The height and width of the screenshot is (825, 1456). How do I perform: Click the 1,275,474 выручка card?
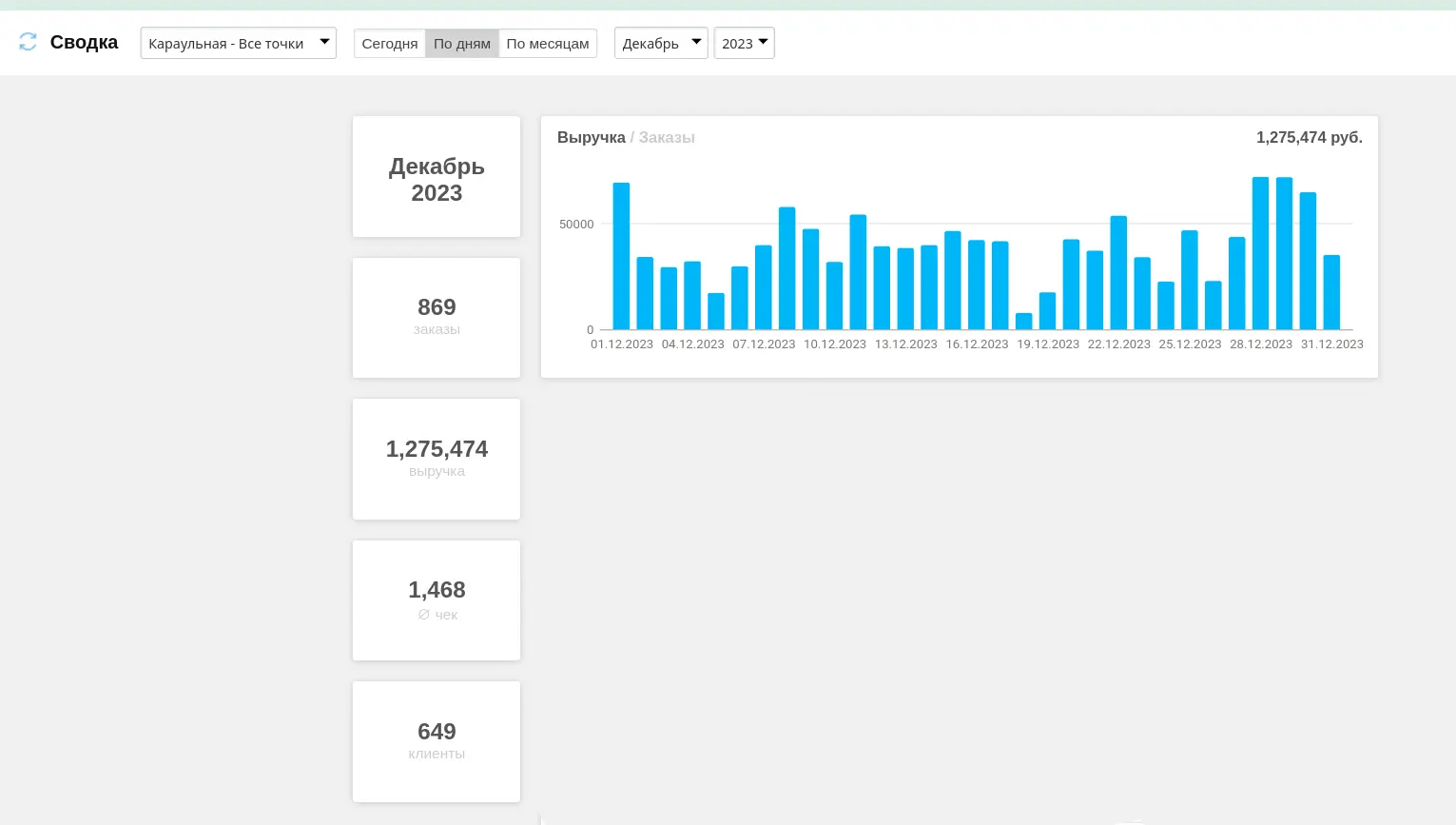point(437,459)
